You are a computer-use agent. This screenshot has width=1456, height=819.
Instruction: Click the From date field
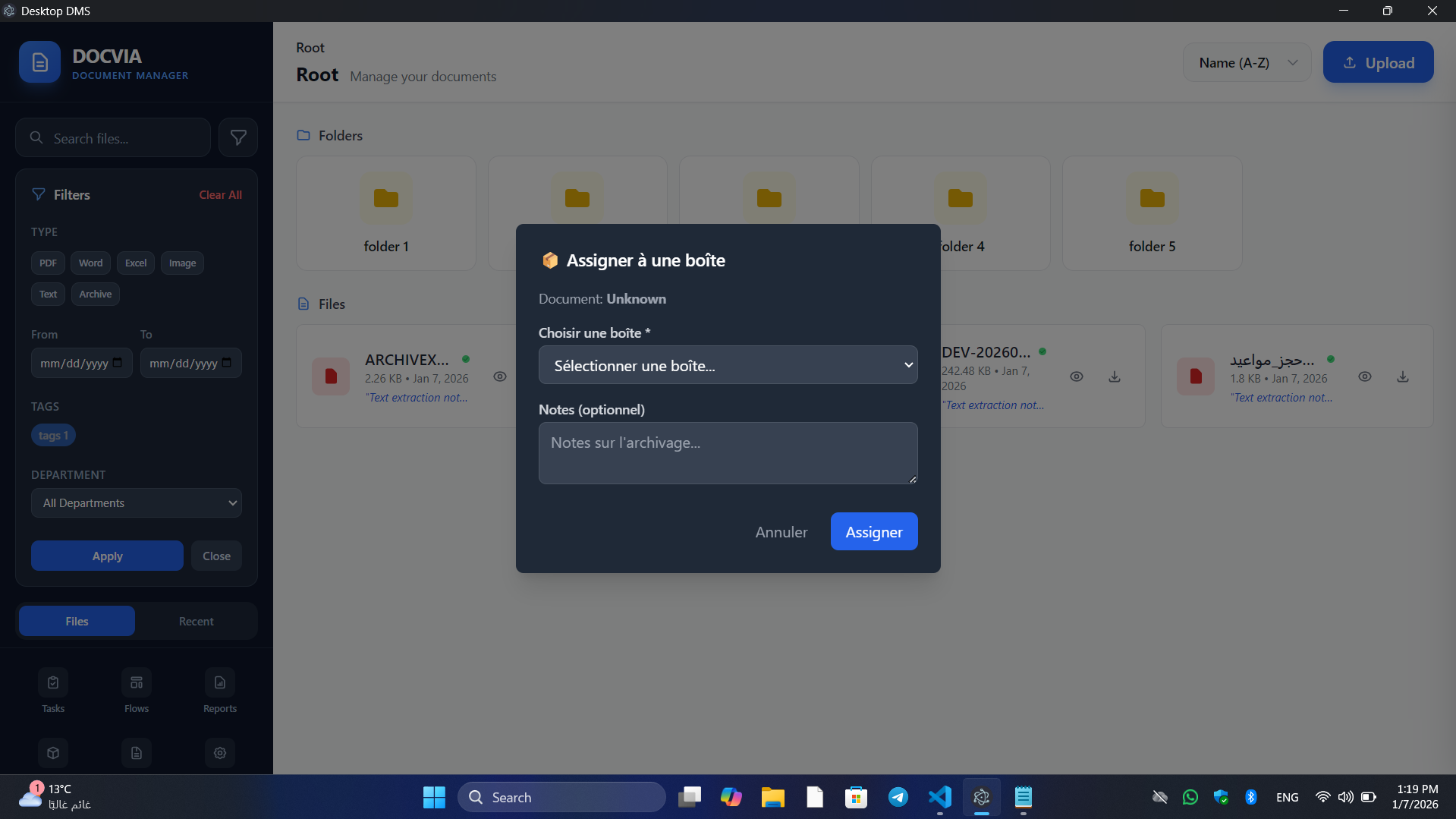pos(81,363)
